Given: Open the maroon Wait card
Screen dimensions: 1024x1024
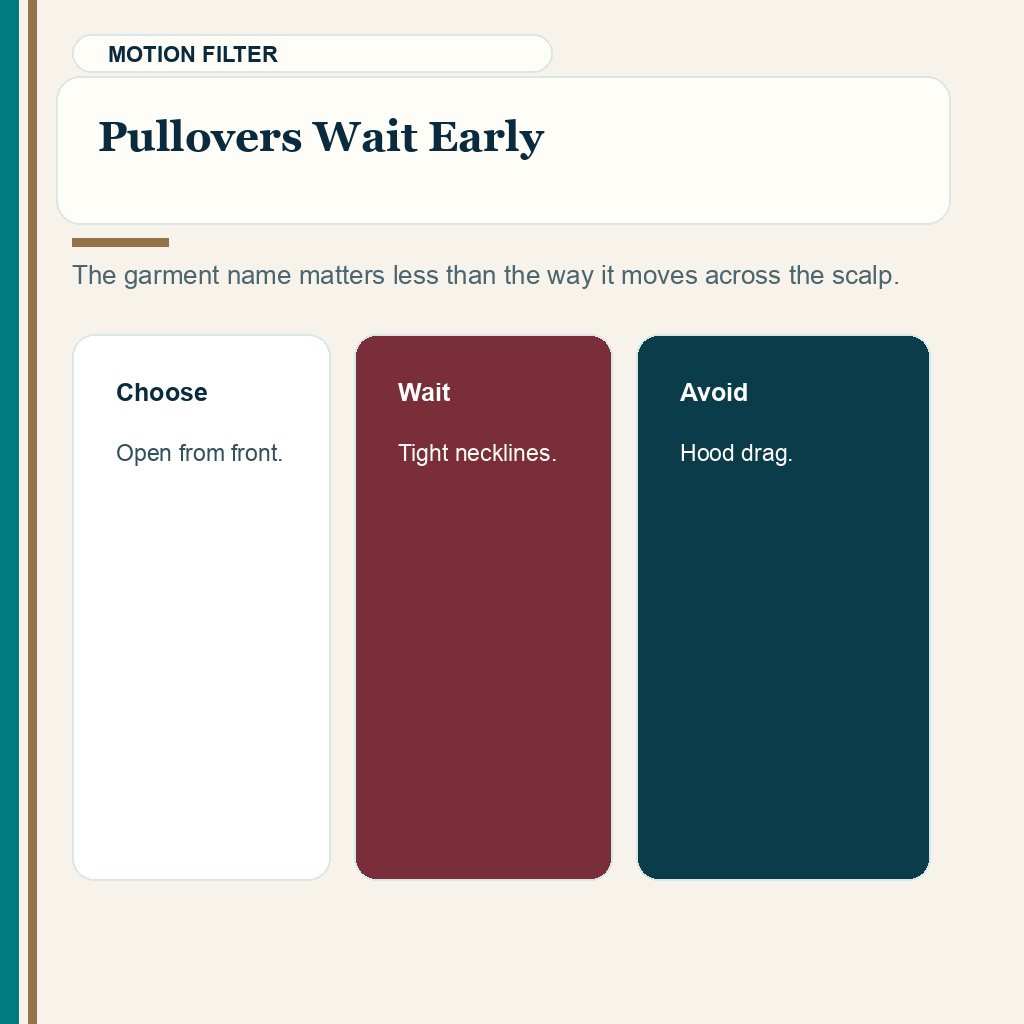Looking at the screenshot, I should 483,607.
